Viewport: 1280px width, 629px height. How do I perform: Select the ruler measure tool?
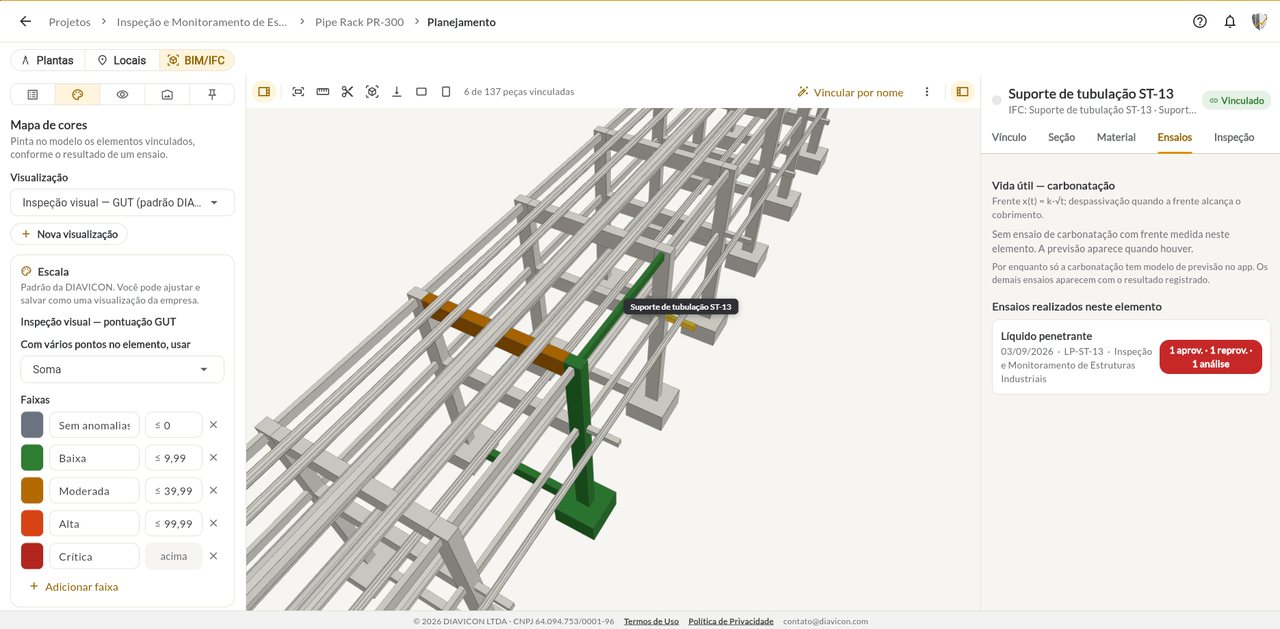323,91
